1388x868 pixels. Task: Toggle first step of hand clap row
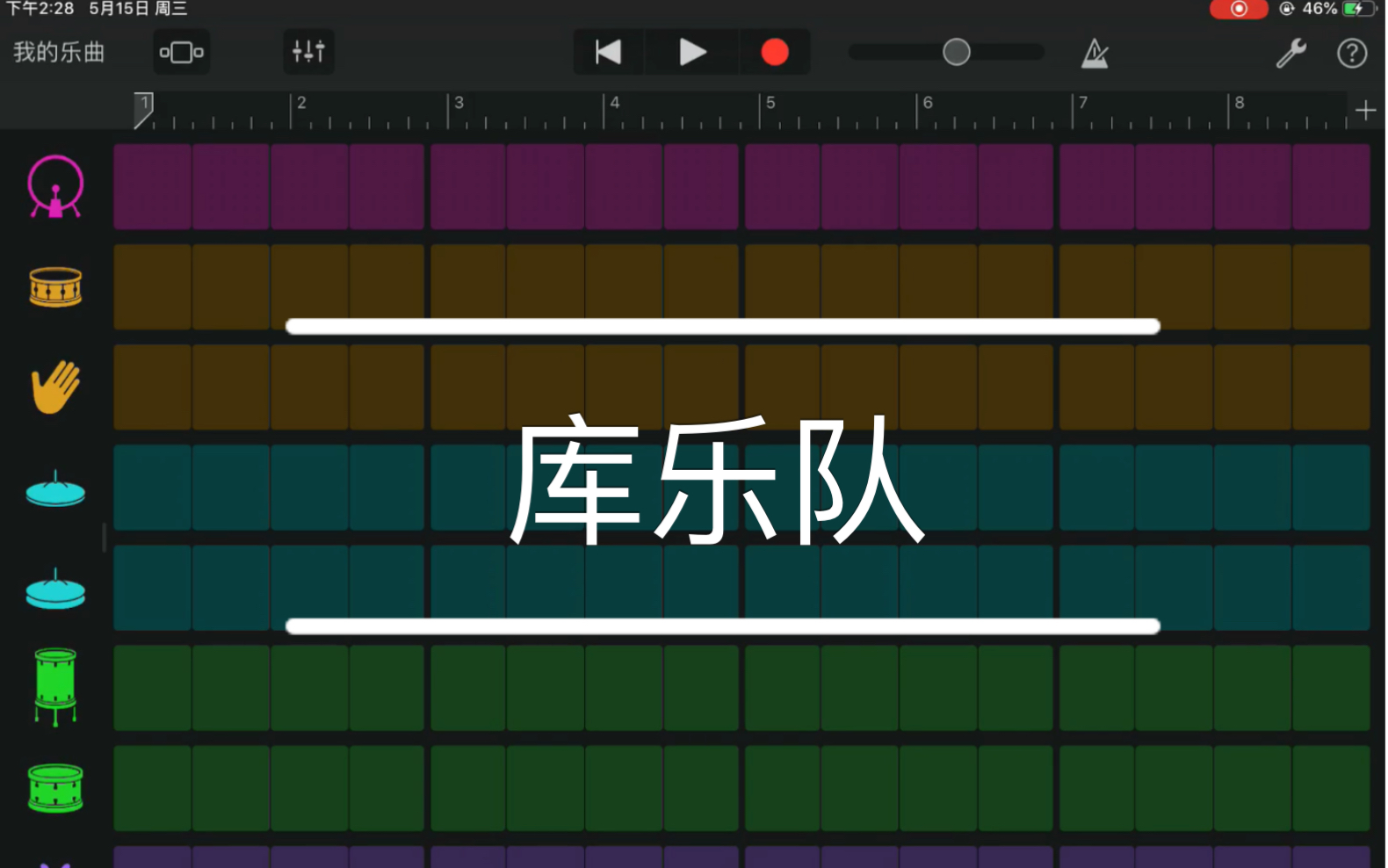point(153,387)
